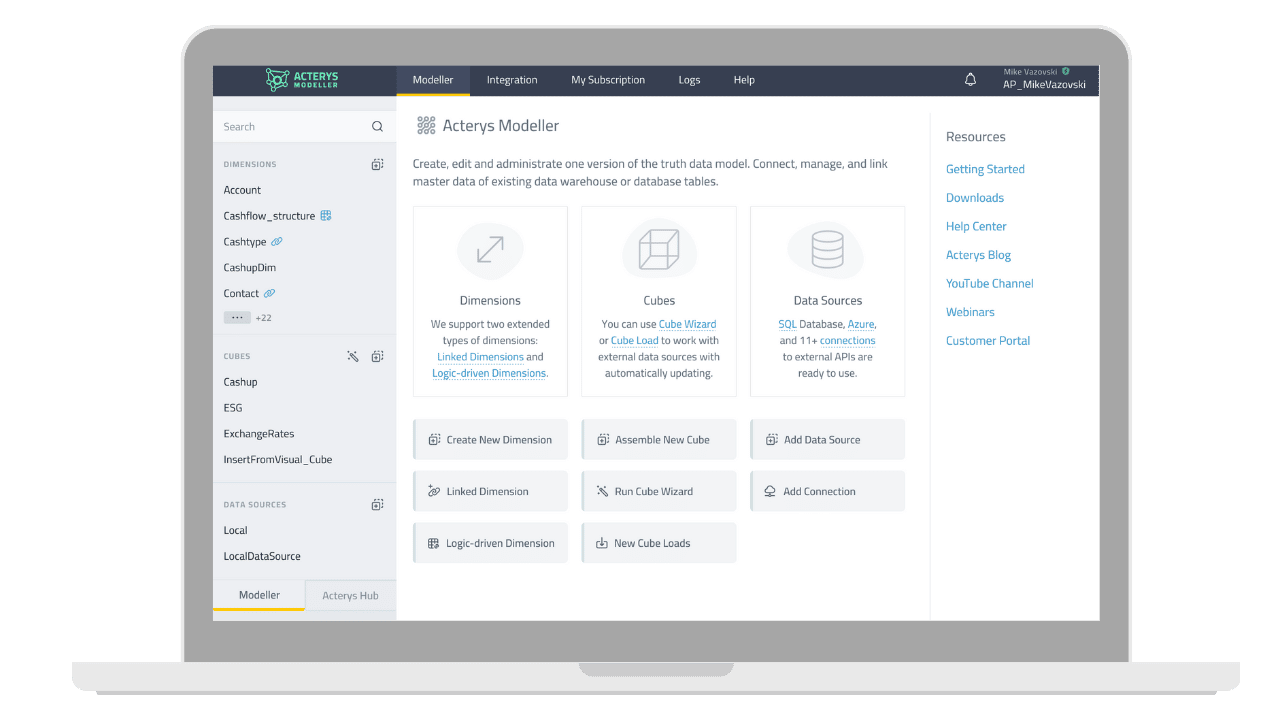The height and width of the screenshot is (720, 1280).
Task: Click add icon beside Cubes header
Action: (377, 356)
